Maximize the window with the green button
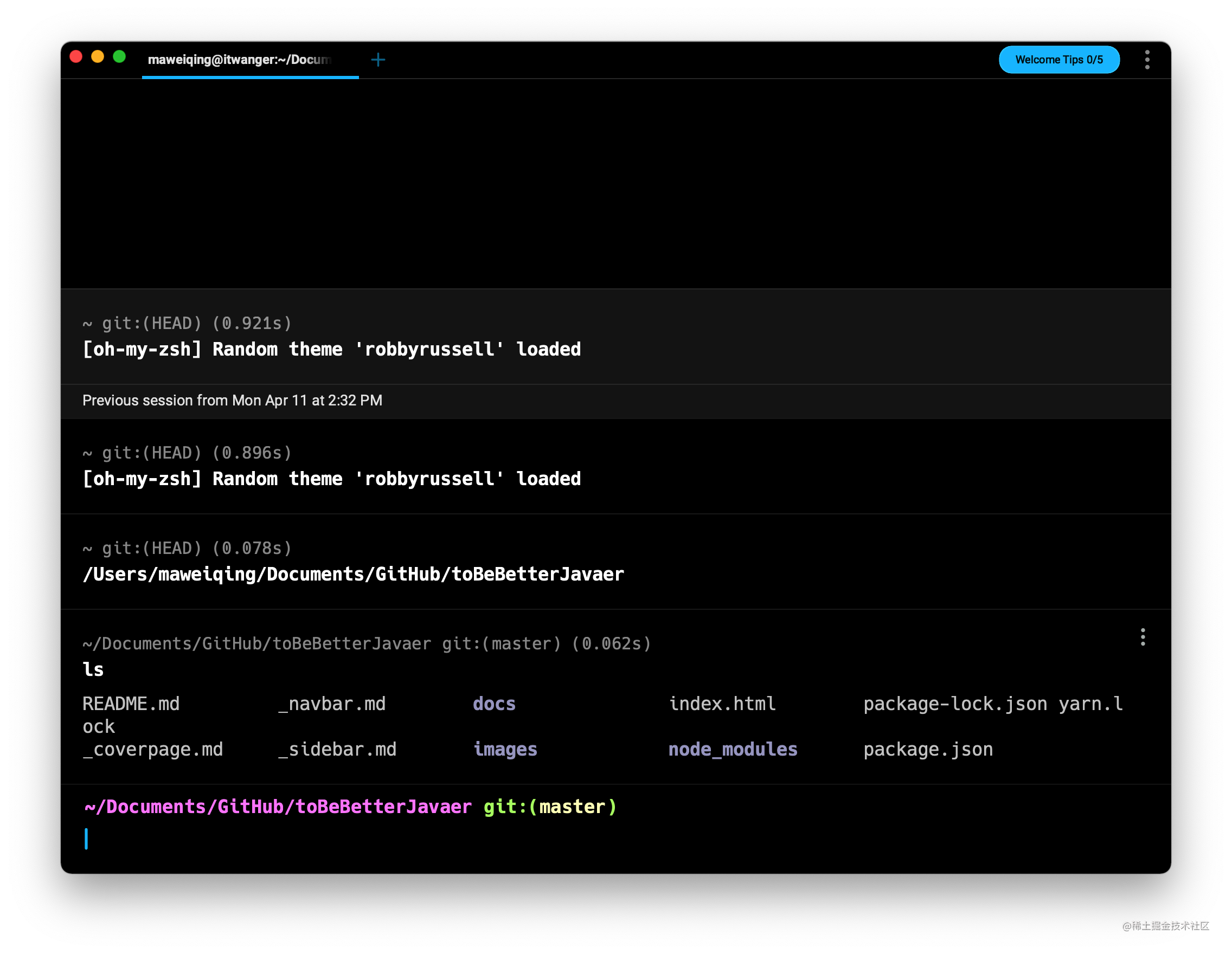 pos(119,56)
